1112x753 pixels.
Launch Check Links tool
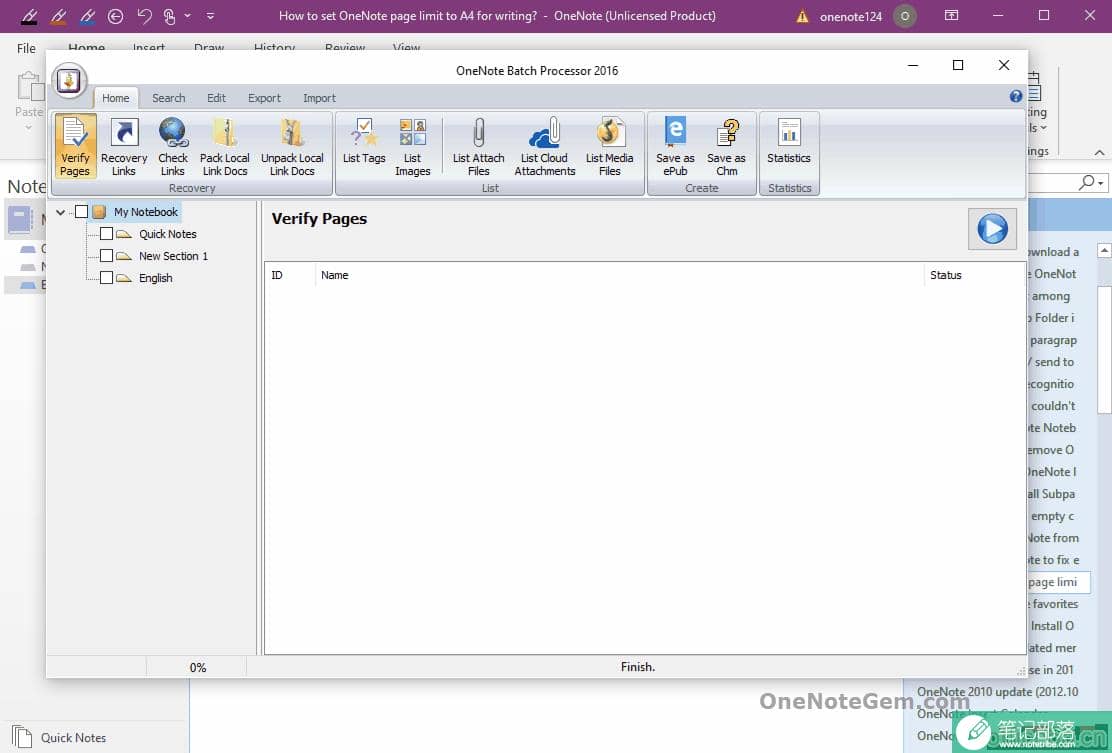(x=172, y=147)
